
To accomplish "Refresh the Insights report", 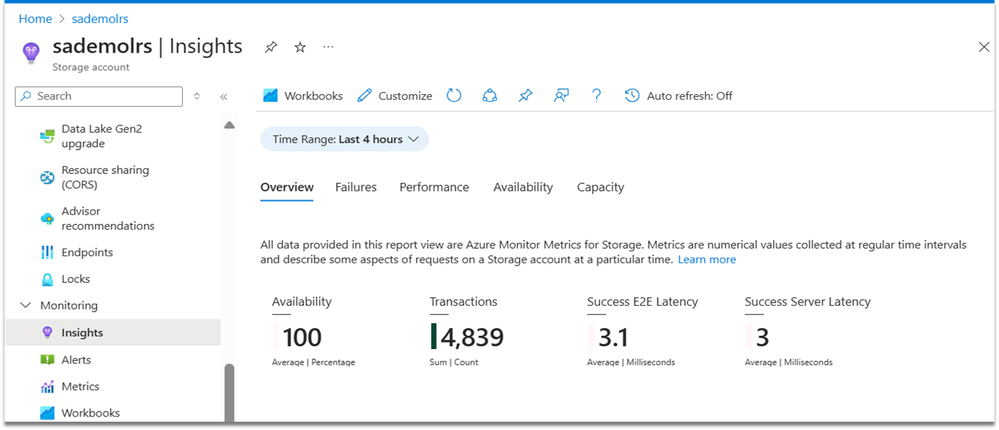I will tap(454, 96).
